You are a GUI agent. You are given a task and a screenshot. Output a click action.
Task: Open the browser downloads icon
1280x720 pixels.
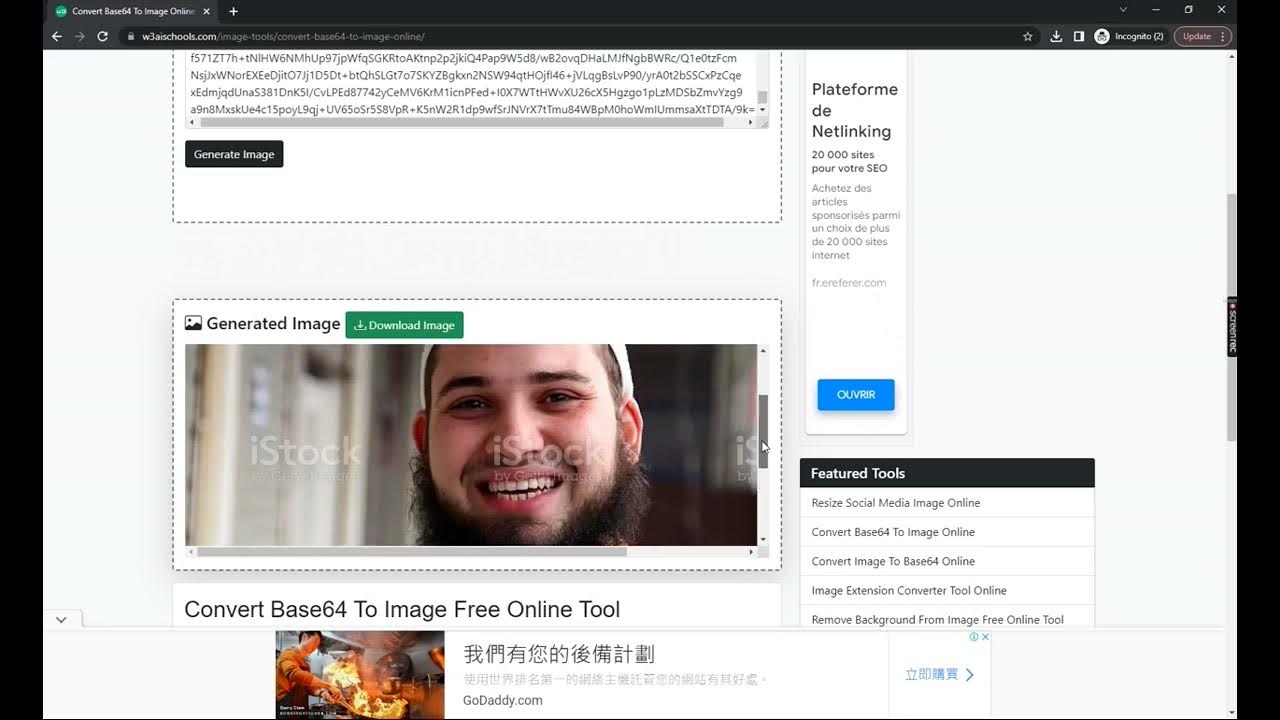1056,36
